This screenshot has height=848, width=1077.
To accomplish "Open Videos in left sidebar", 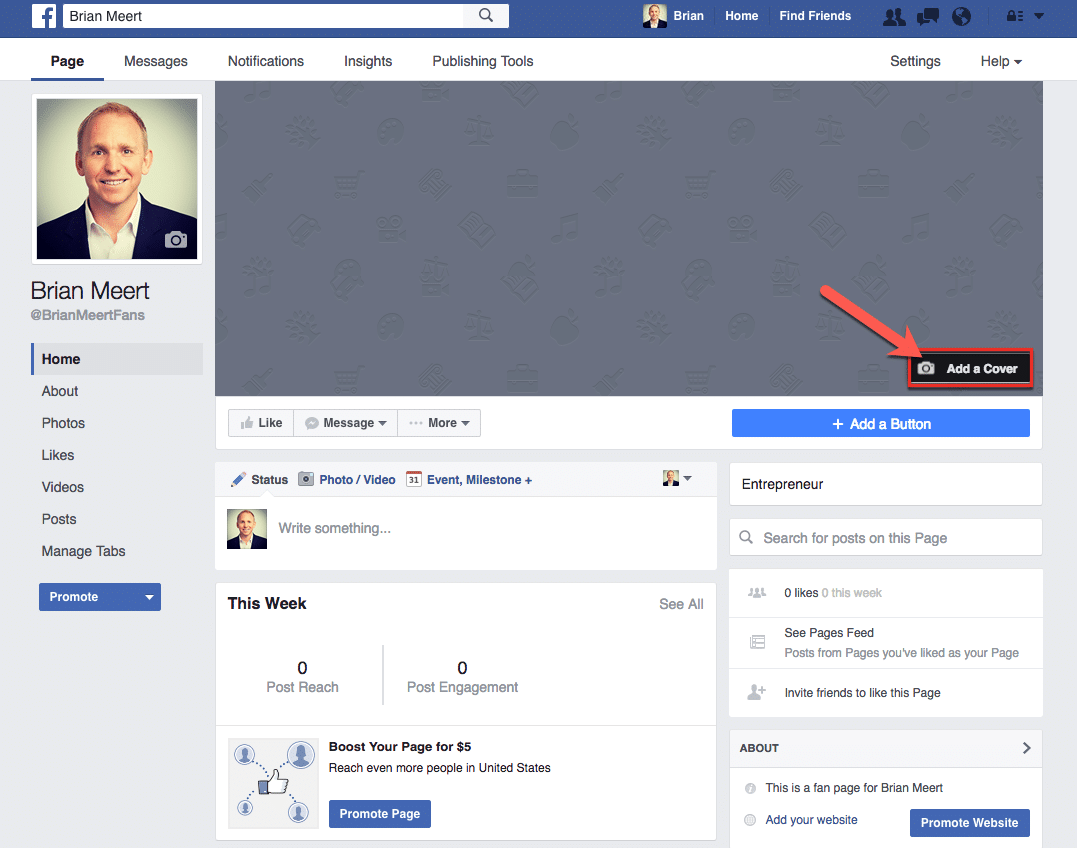I will (x=63, y=488).
